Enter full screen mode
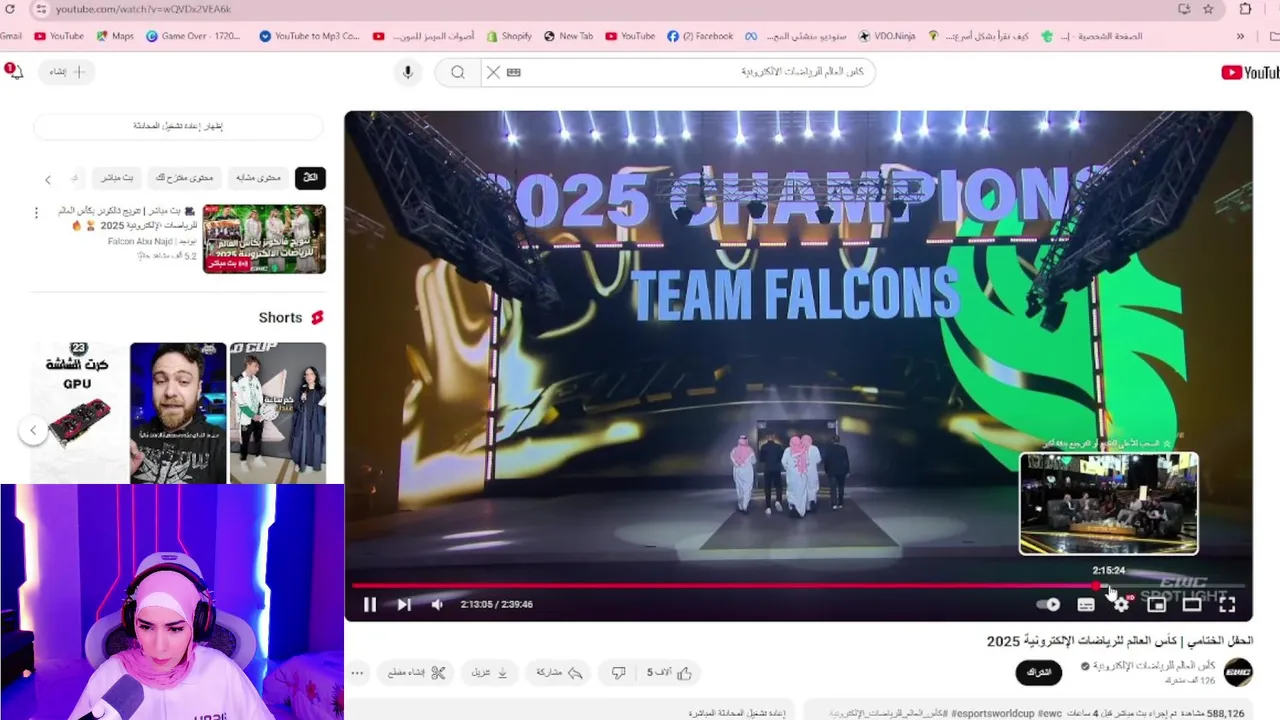The width and height of the screenshot is (1280, 720). pyautogui.click(x=1227, y=604)
